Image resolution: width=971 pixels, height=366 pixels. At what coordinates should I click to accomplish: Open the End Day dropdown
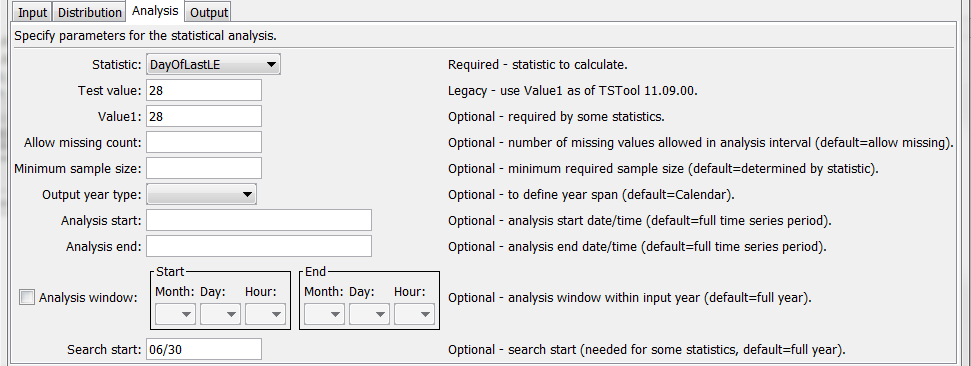369,314
